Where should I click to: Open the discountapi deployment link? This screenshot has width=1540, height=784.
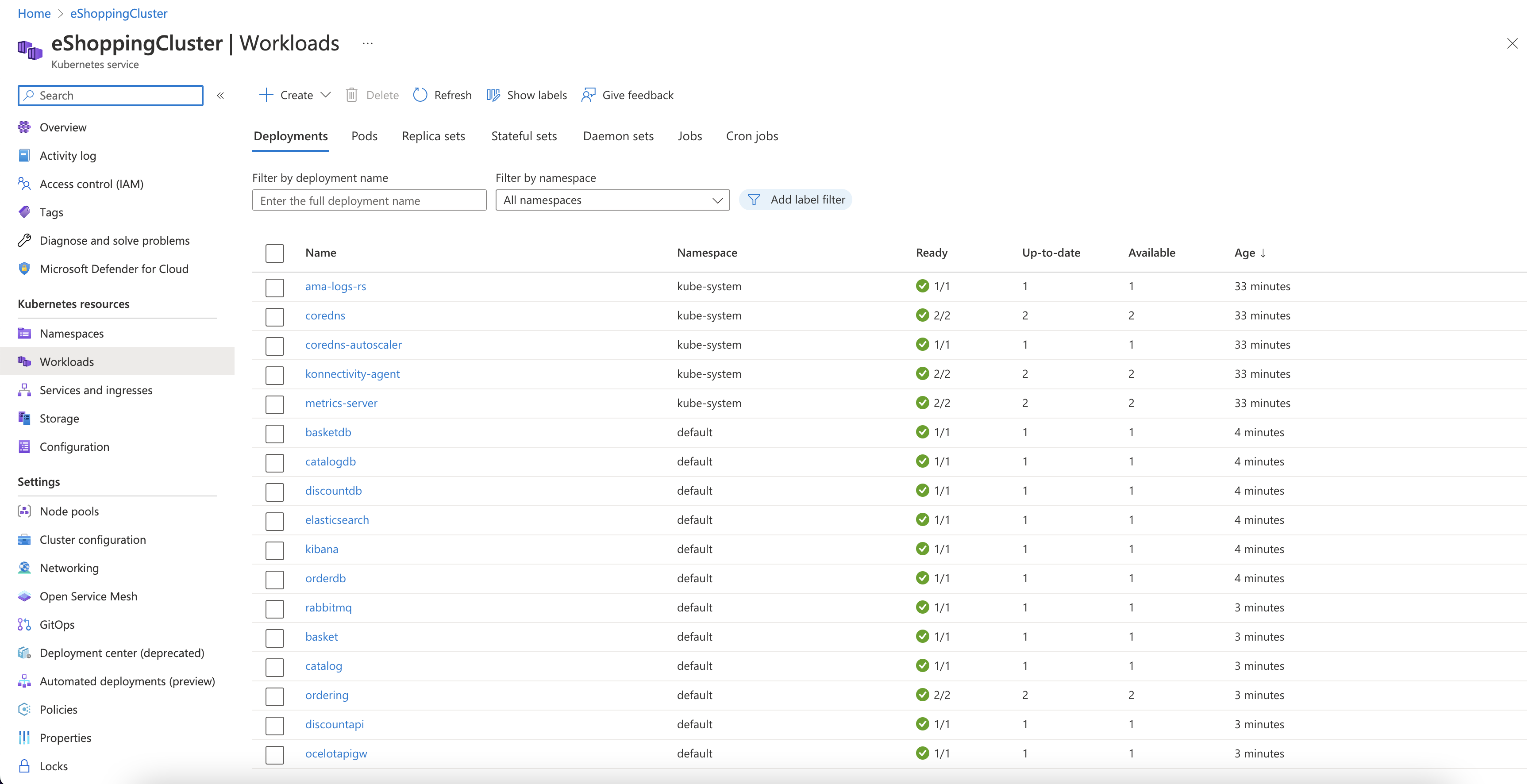click(x=334, y=724)
